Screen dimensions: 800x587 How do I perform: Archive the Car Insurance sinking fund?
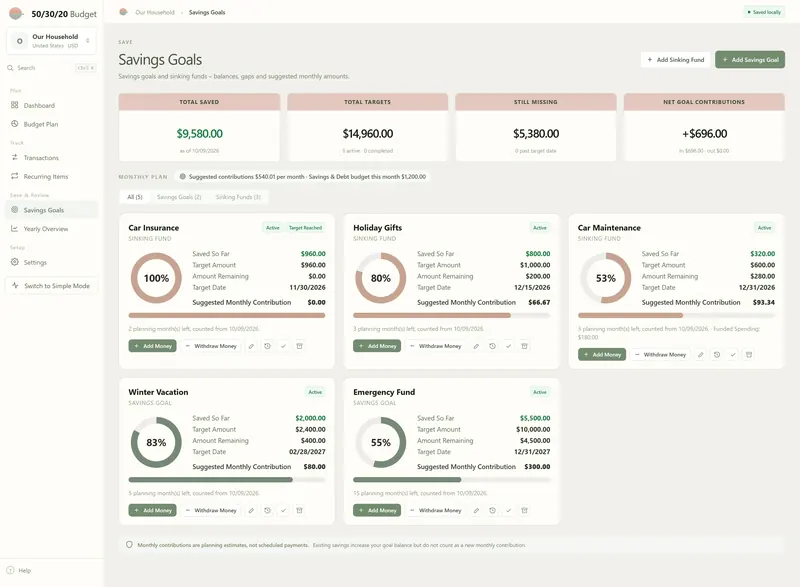299,346
